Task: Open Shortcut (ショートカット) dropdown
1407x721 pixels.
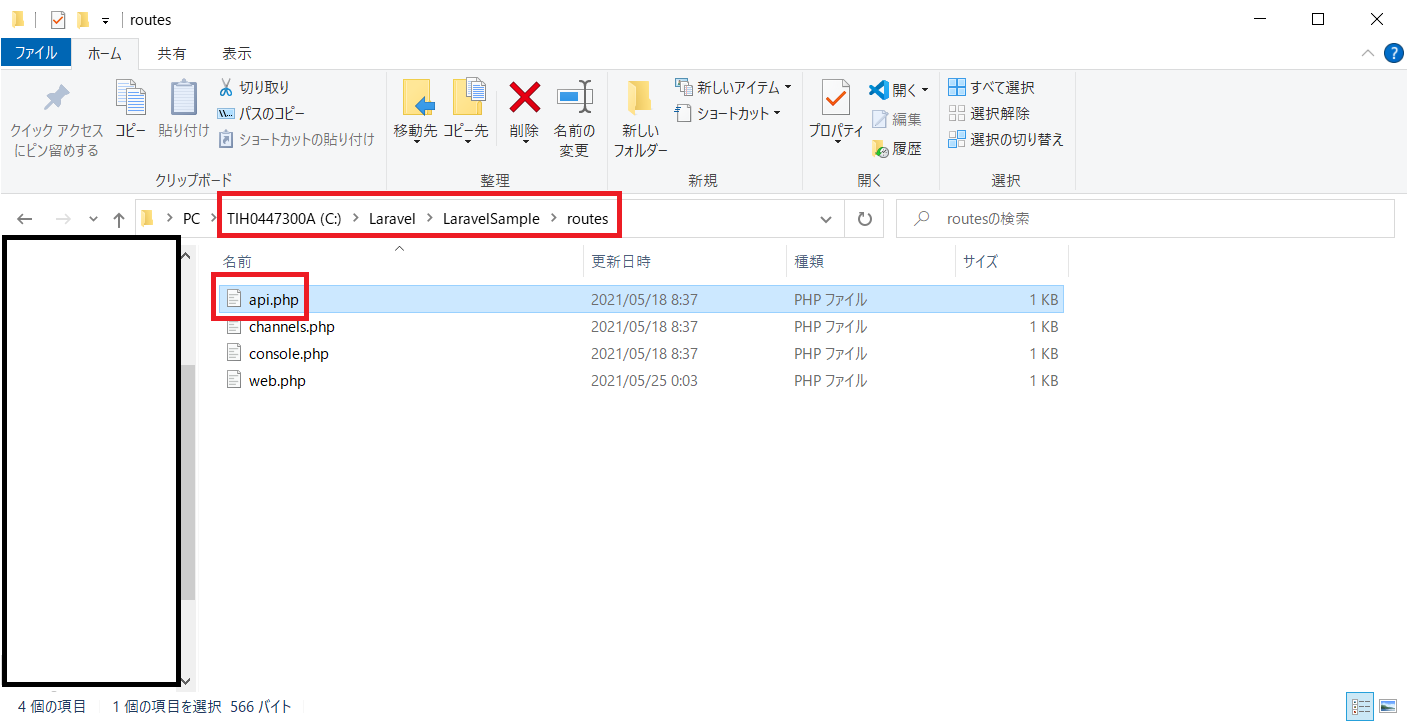Action: coord(728,114)
